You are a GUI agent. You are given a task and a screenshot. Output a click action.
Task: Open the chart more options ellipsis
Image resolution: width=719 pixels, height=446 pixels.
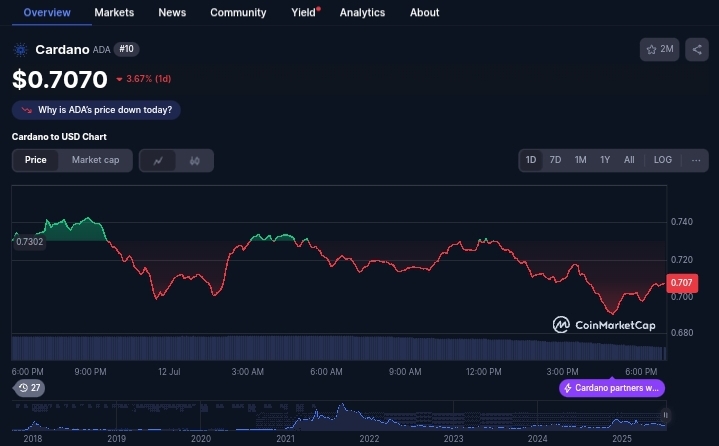click(696, 160)
